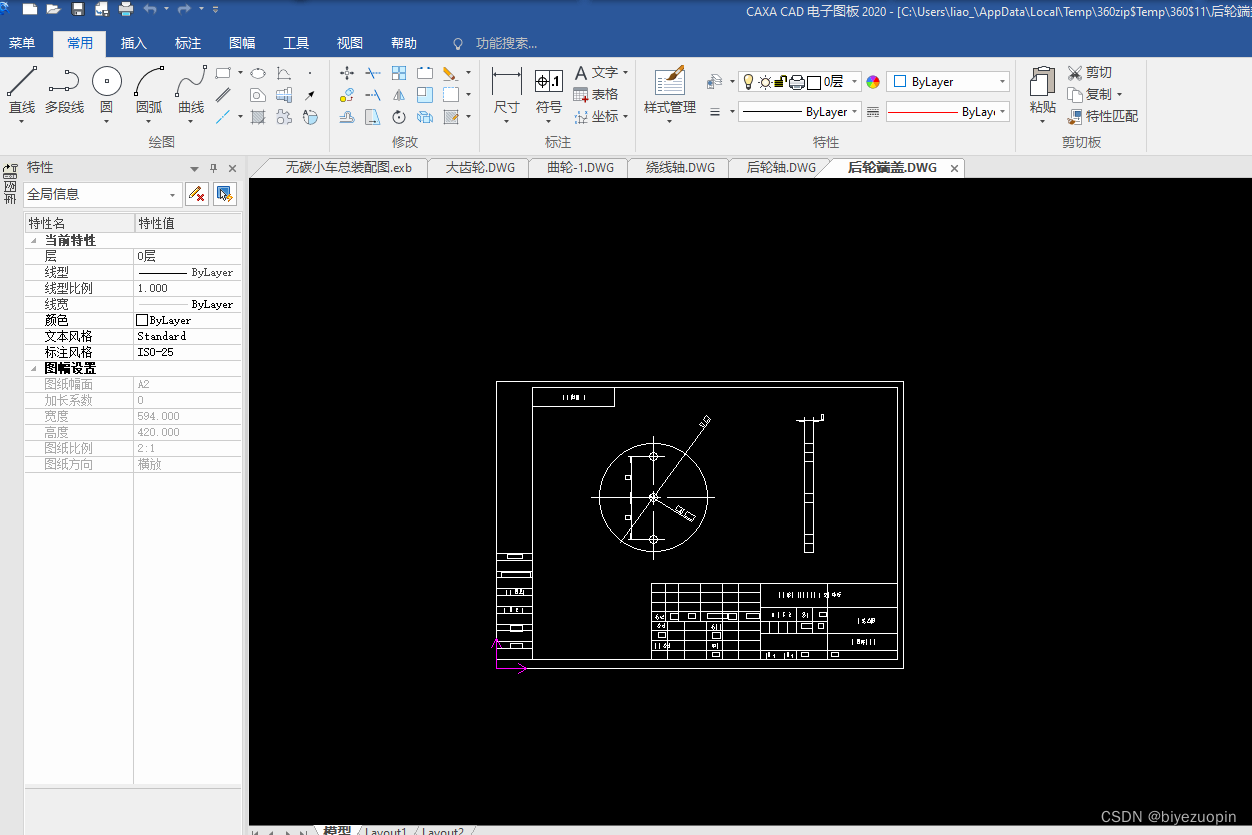Viewport: 1252px width, 835px height.
Task: Click the undo arrow icon
Action: (150, 9)
